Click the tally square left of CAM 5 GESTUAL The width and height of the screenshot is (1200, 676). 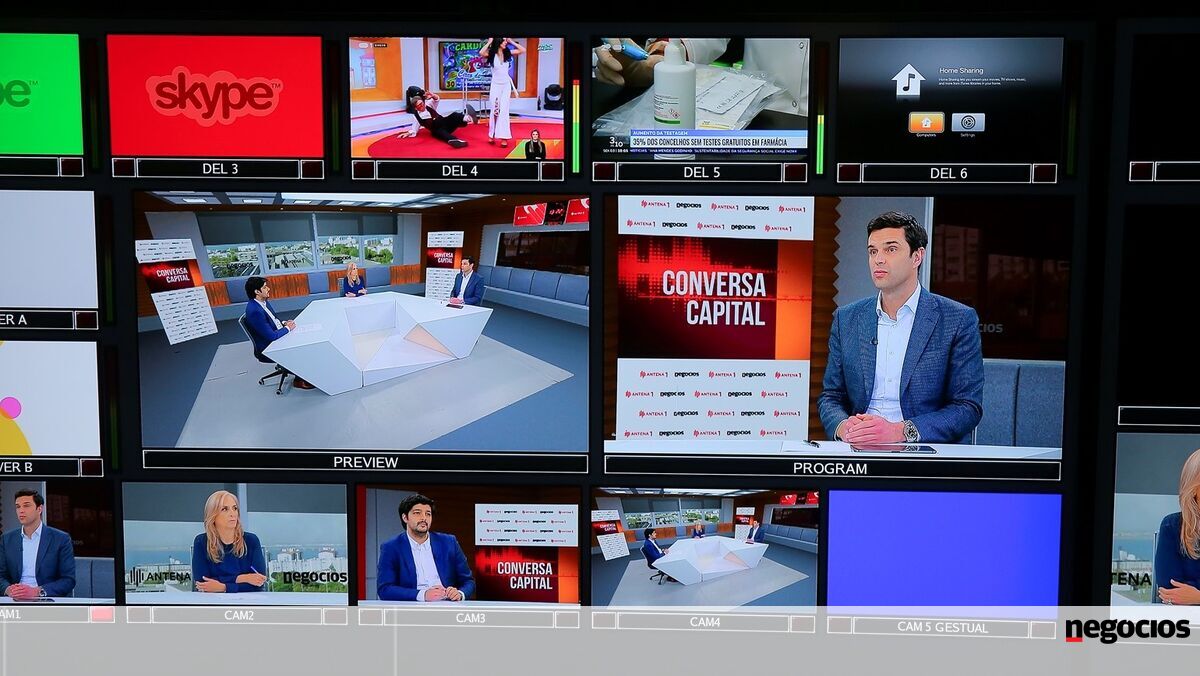(x=840, y=626)
